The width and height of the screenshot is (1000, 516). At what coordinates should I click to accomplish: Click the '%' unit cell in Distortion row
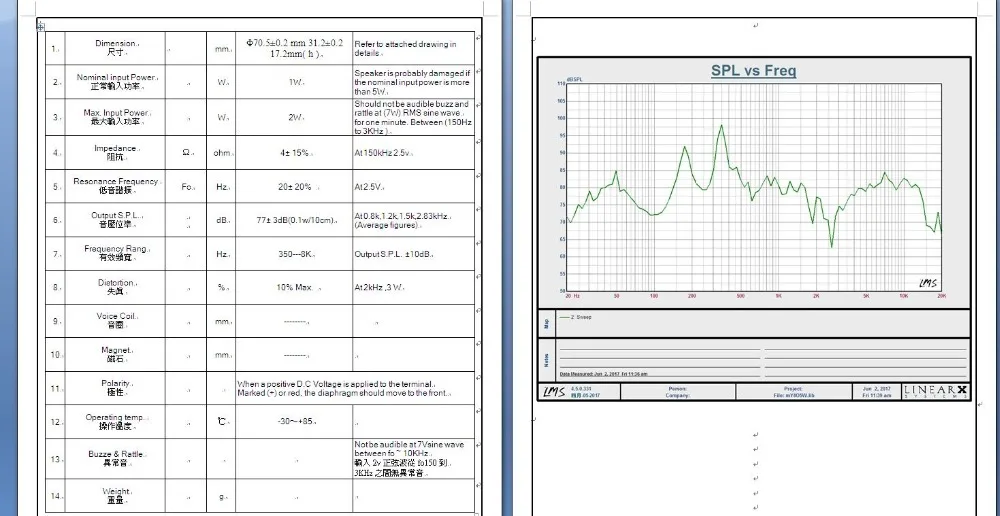tap(221, 287)
